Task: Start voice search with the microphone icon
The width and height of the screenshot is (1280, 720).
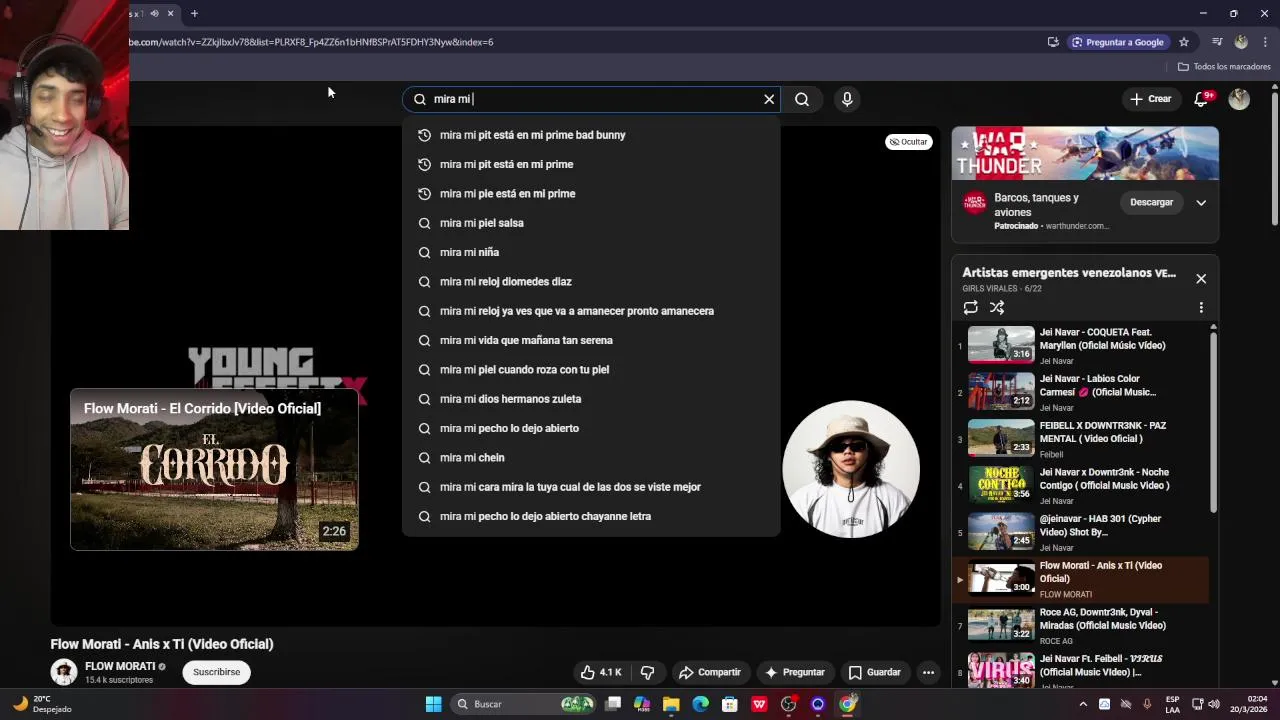Action: click(x=847, y=99)
